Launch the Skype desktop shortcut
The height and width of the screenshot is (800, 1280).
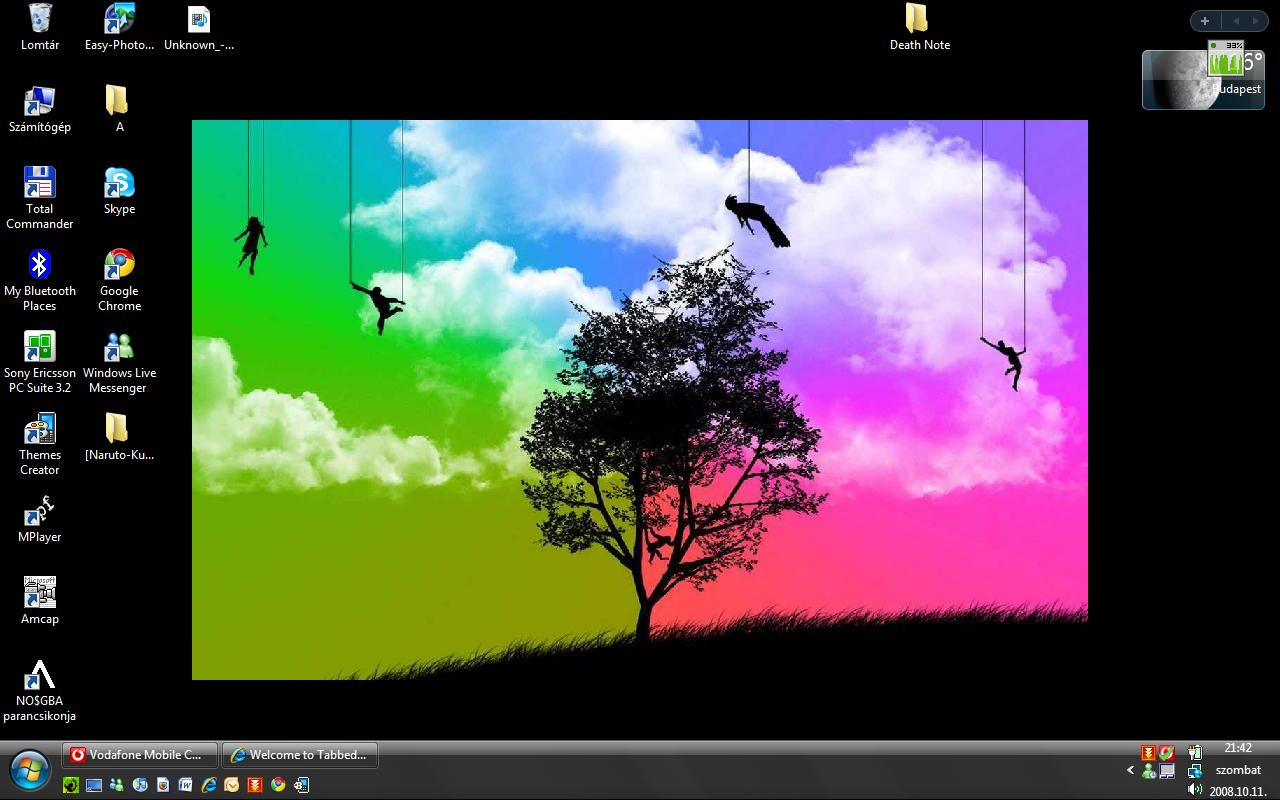click(x=119, y=191)
